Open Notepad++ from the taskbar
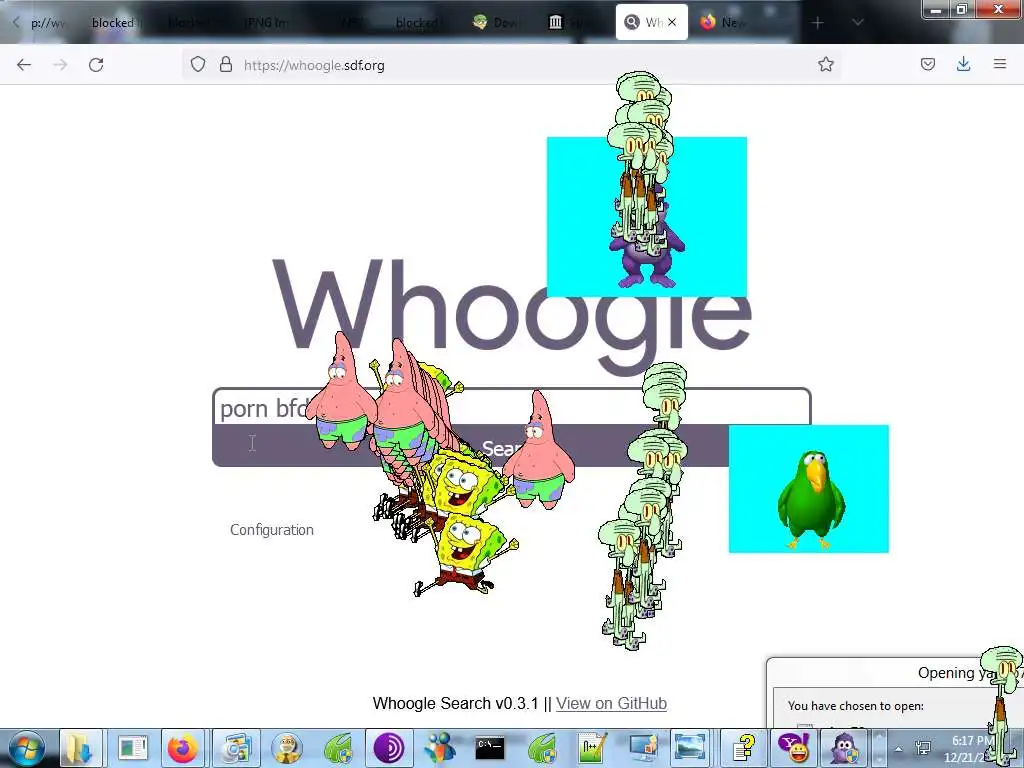Image resolution: width=1024 pixels, height=768 pixels. (592, 748)
